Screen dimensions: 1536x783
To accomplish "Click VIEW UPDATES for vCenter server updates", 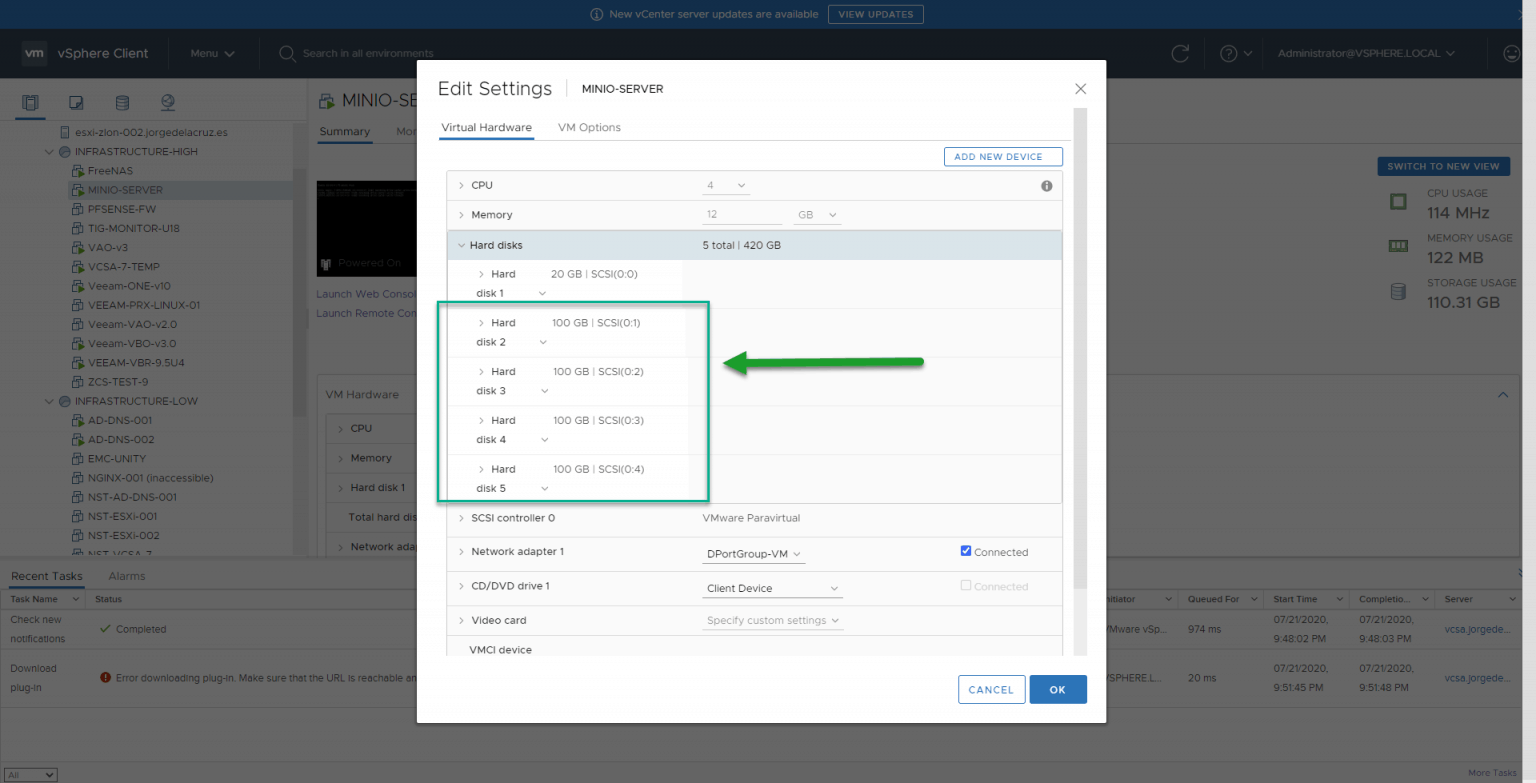I will tap(875, 14).
